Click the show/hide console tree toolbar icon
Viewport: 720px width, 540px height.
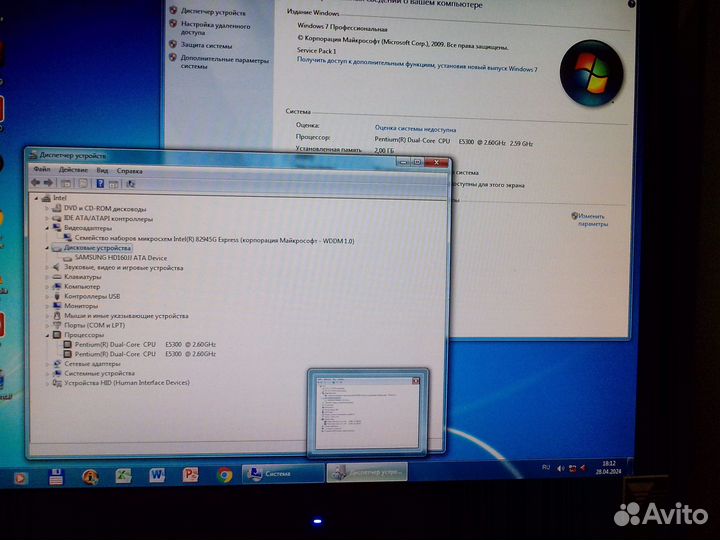[x=66, y=183]
